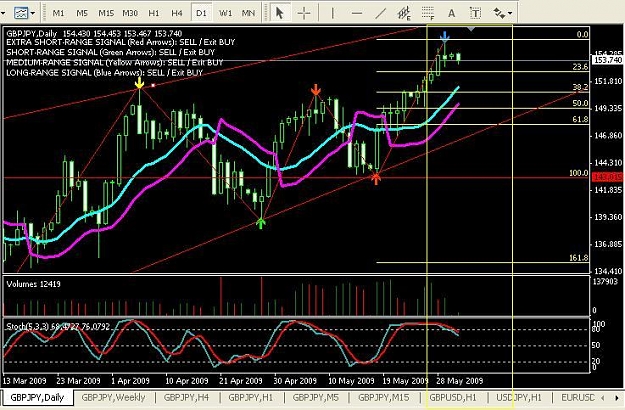Viewport: 625px width, 410px height.
Task: Click the 13 Mar 2009 date label
Action: point(25,381)
